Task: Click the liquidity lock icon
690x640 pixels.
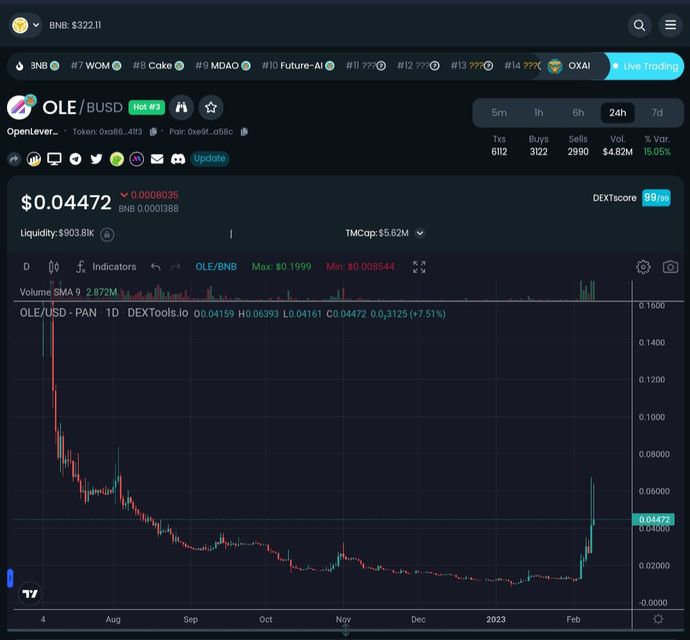Action: (106, 234)
